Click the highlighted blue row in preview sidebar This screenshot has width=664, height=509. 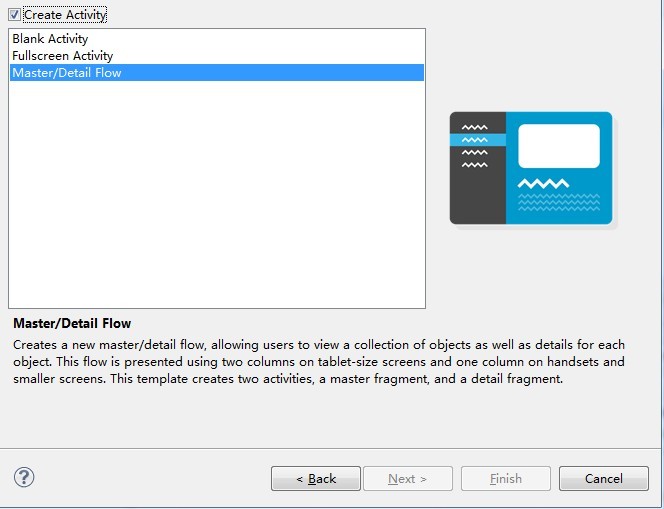[x=477, y=140]
